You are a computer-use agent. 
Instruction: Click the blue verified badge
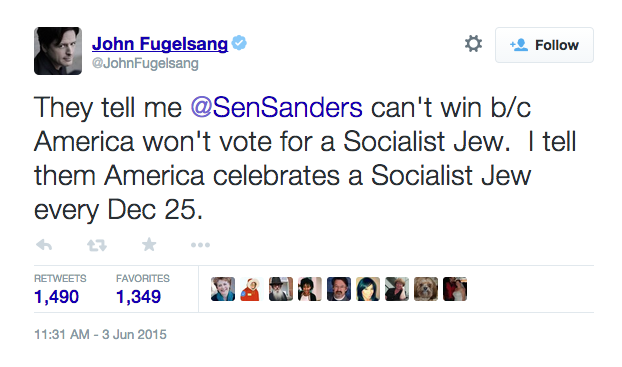[x=239, y=43]
